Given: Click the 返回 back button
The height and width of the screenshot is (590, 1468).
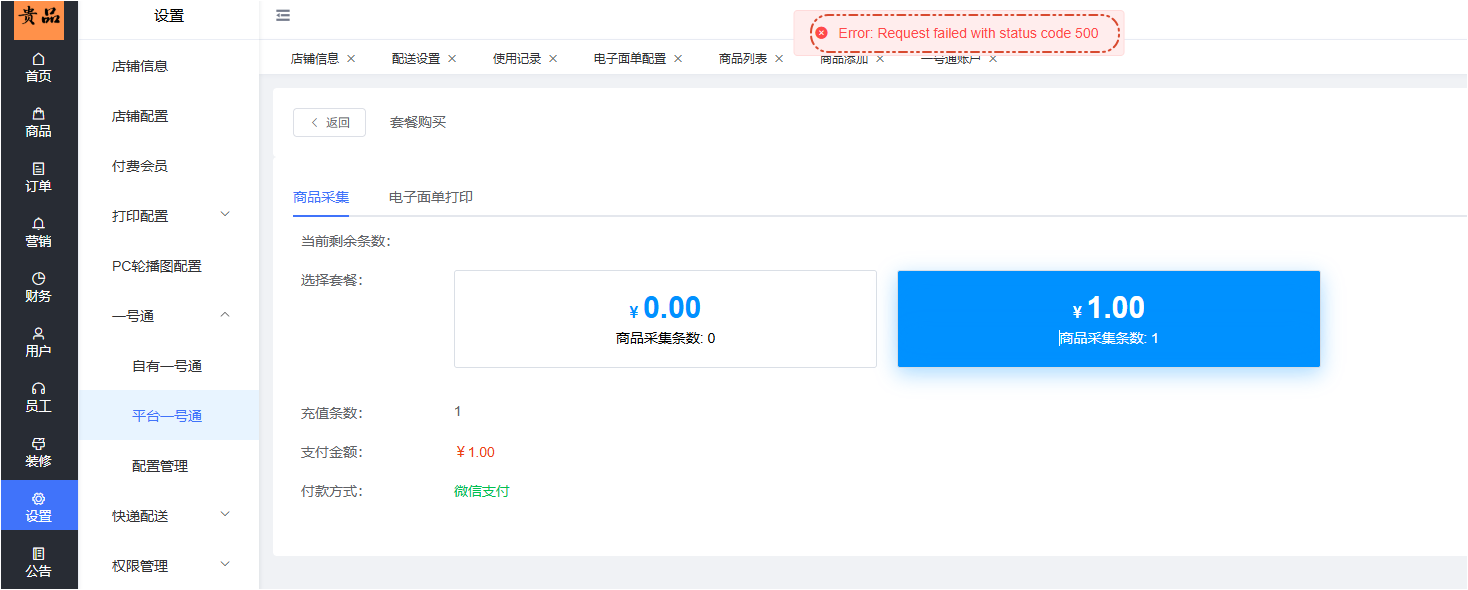Looking at the screenshot, I should coord(329,122).
